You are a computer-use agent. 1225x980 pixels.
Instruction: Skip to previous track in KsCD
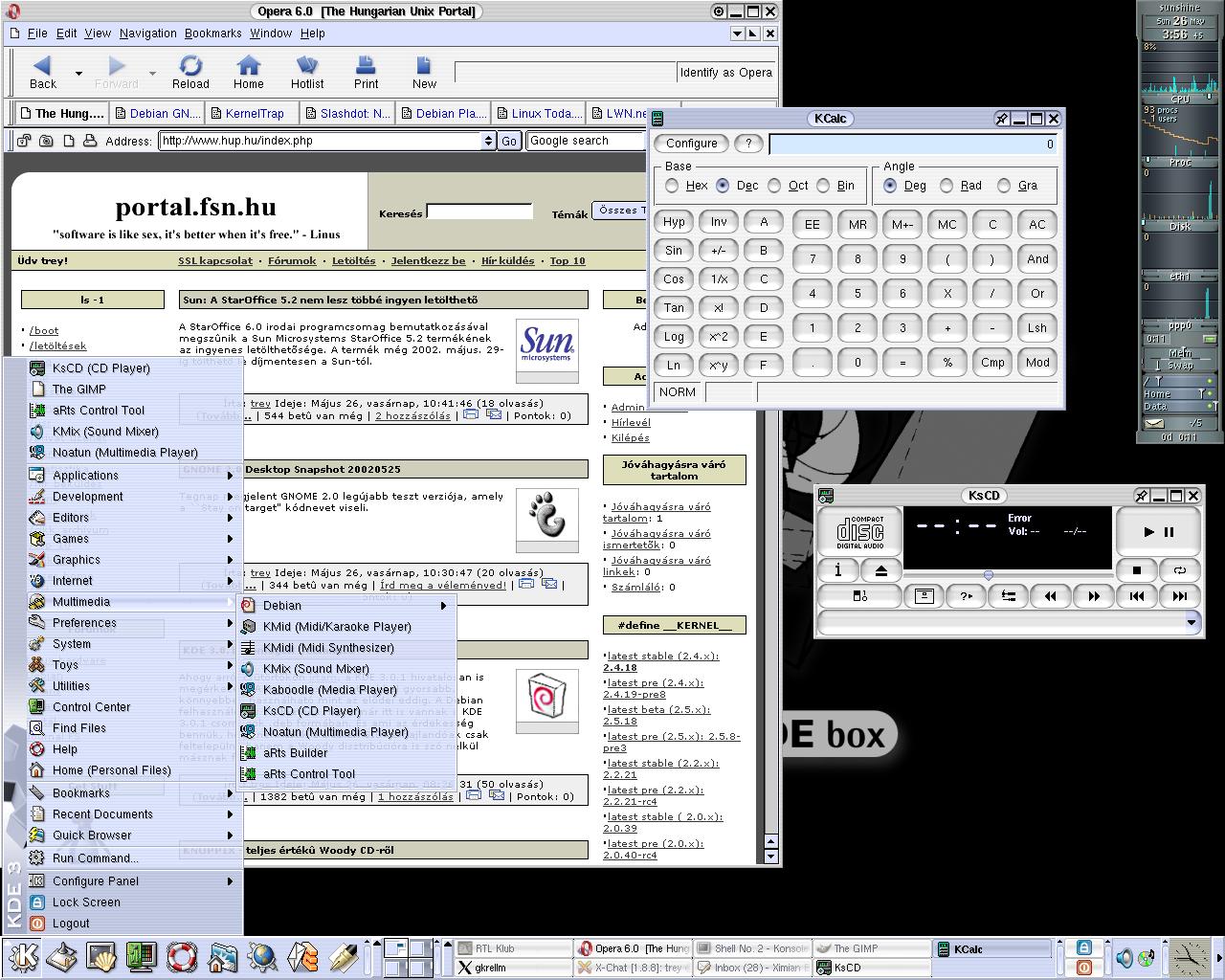[1137, 596]
